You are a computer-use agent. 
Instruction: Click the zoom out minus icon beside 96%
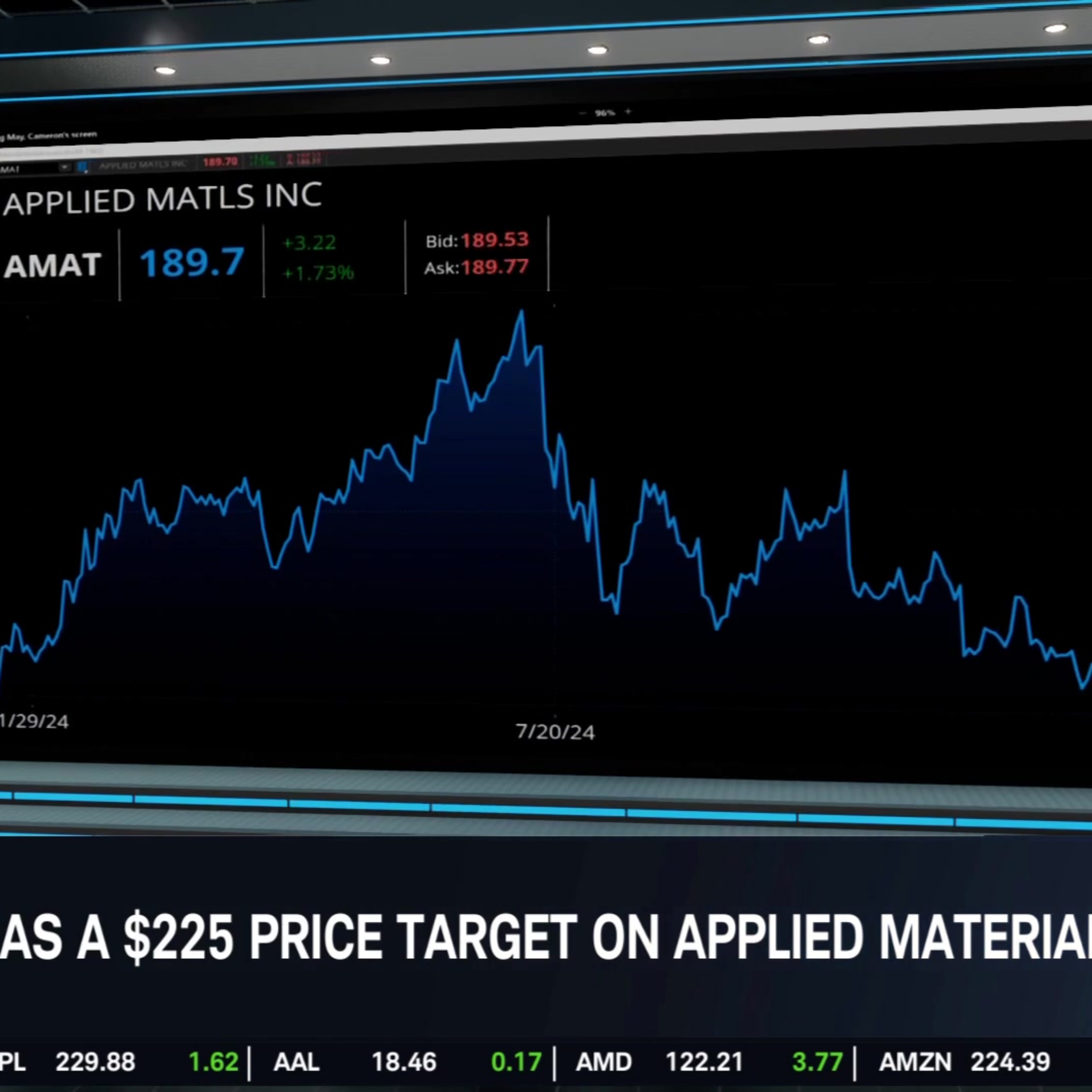point(583,113)
